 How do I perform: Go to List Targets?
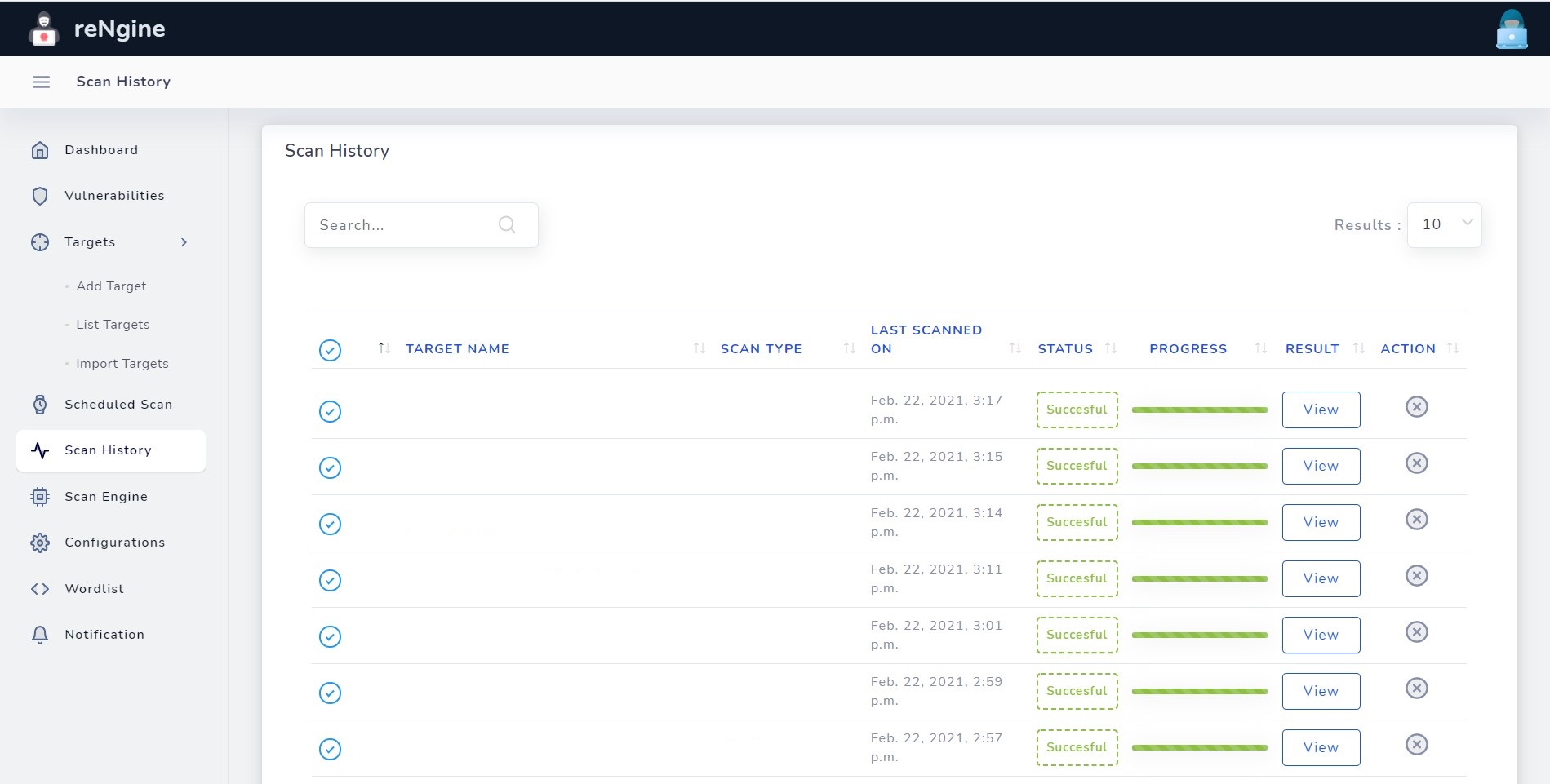coord(113,325)
